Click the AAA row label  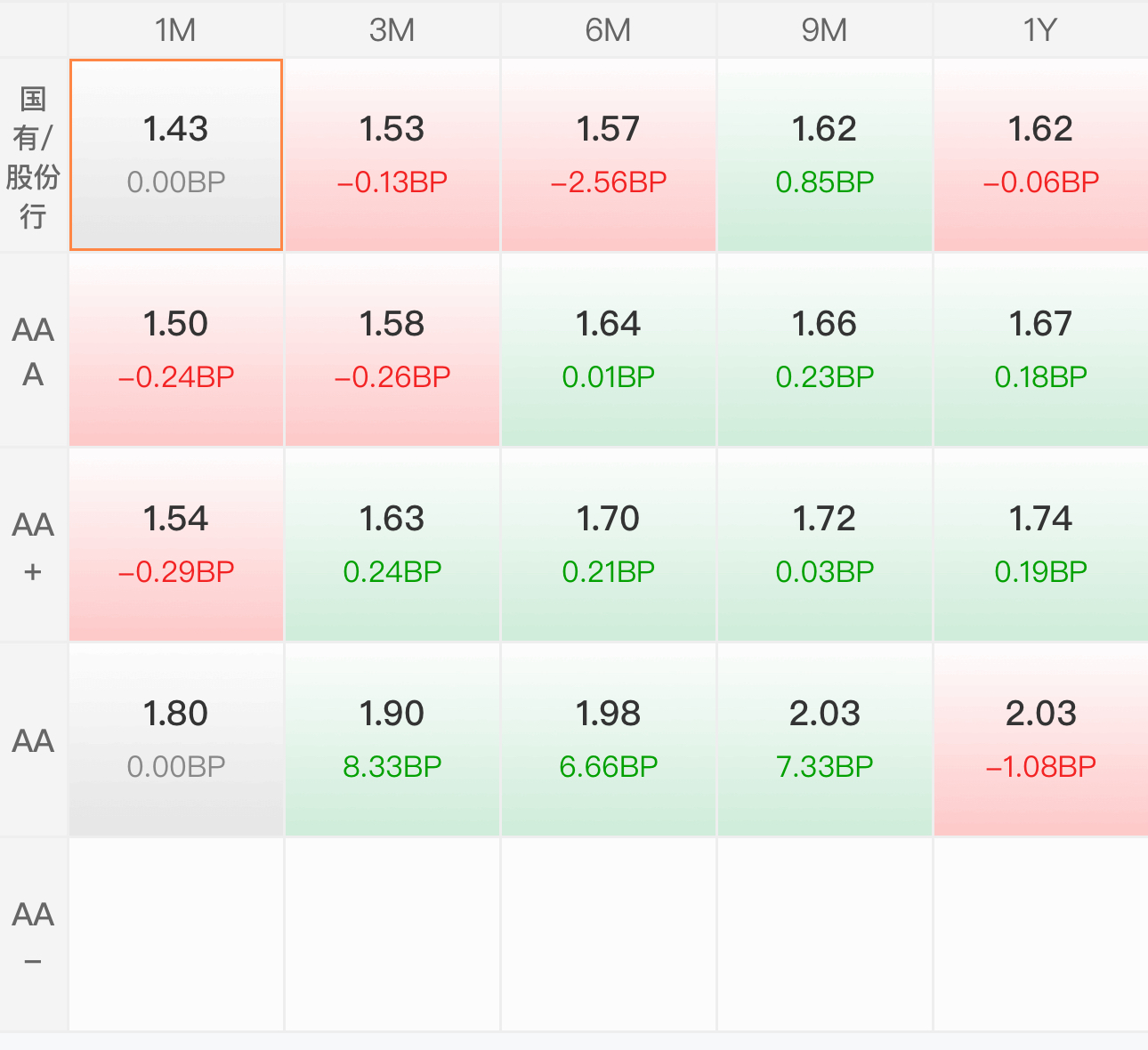point(34,351)
